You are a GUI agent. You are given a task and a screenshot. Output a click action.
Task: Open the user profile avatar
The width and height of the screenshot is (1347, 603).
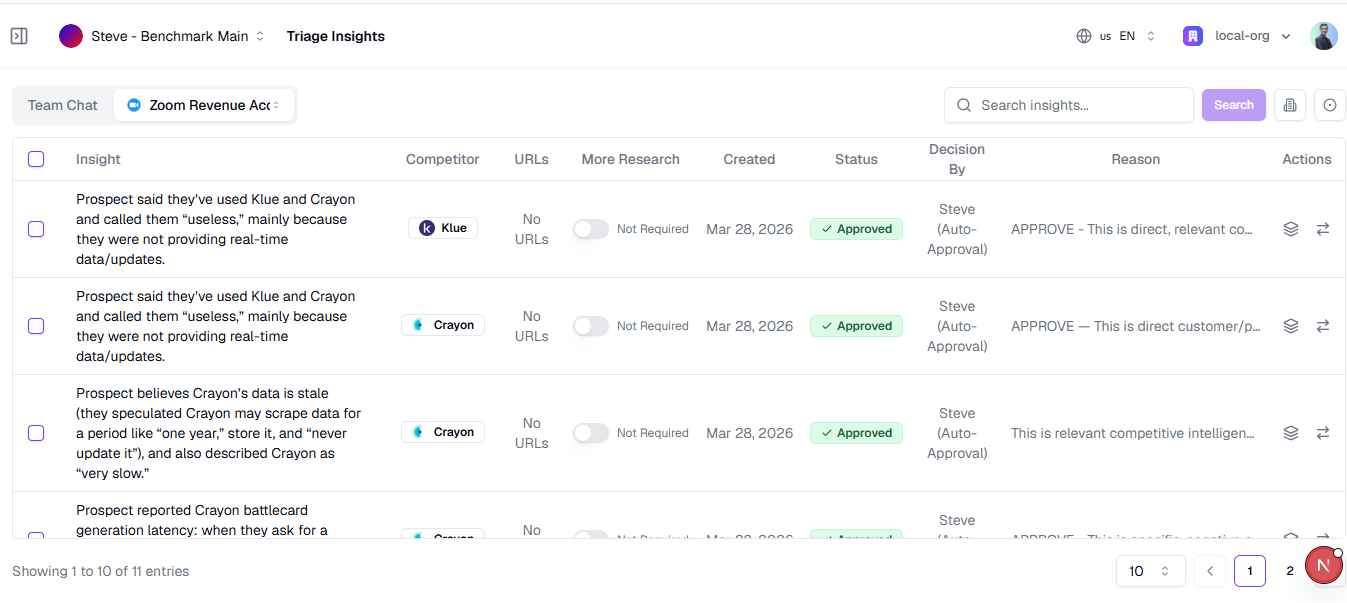click(1324, 36)
